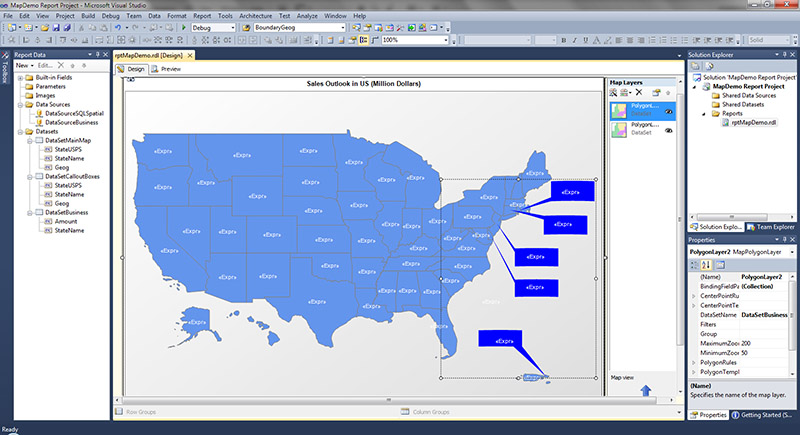This screenshot has height=435, width=800.
Task: Click the second polygon layer thumbnail
Action: tap(619, 130)
